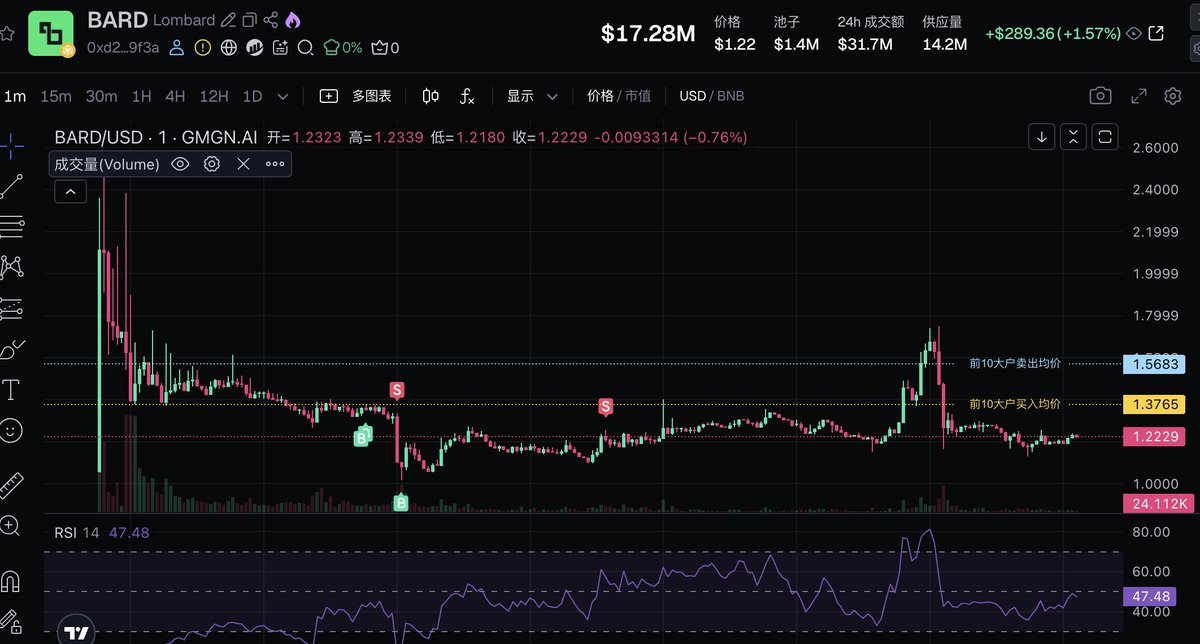Screen dimensions: 1200x644
Task: Switch to 1D timeframe
Action: 252,96
